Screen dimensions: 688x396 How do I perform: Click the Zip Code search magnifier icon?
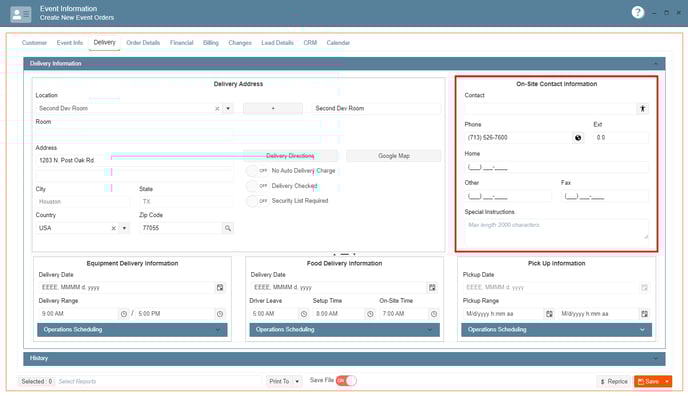228,228
